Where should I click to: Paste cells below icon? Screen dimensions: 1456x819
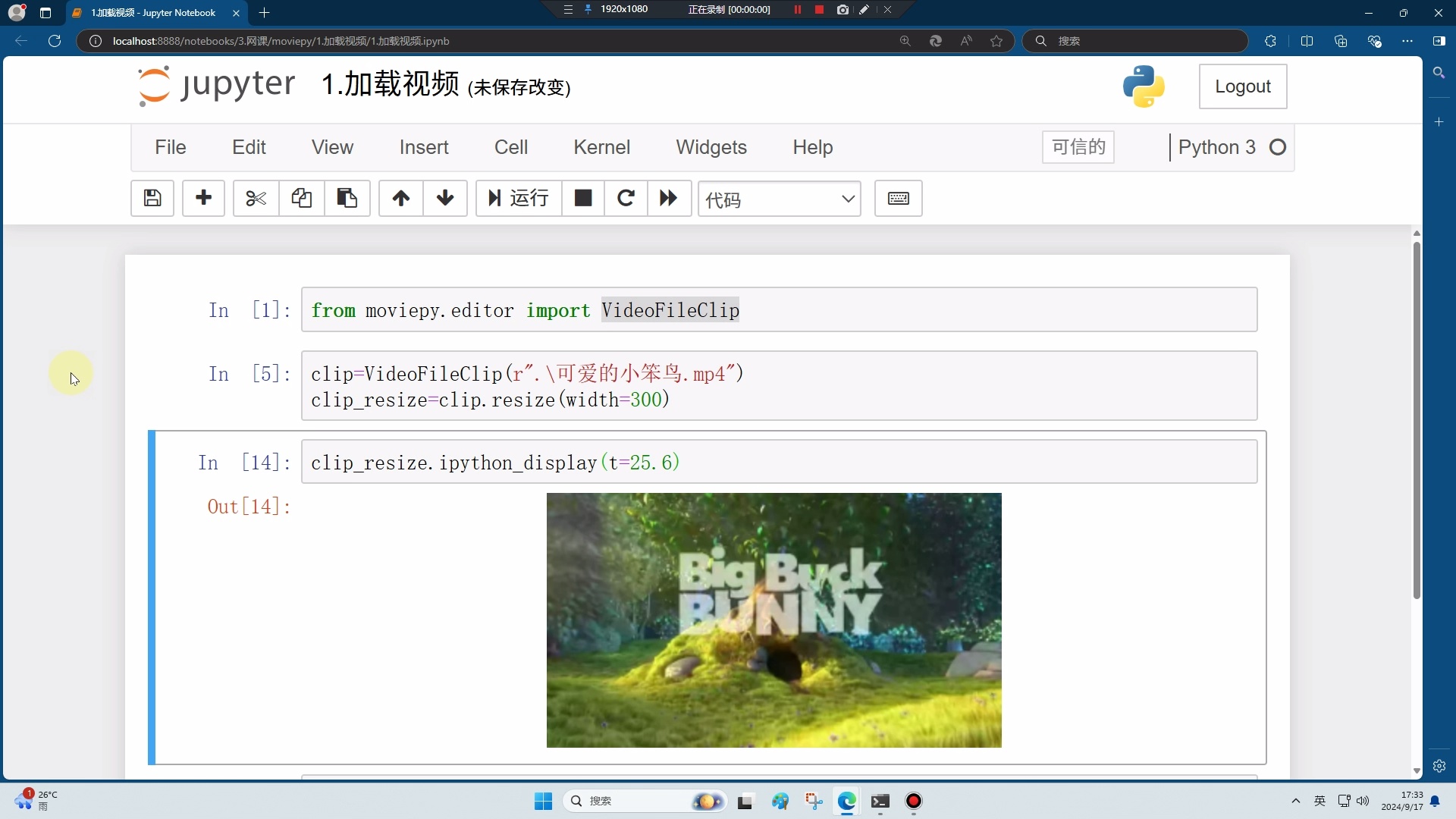click(x=347, y=199)
